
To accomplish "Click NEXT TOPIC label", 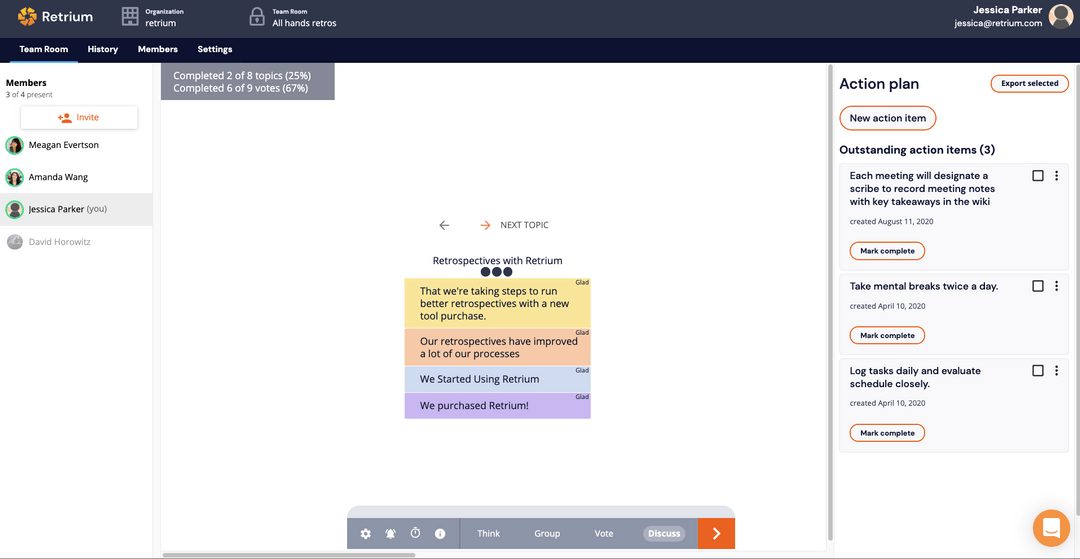I will (524, 225).
